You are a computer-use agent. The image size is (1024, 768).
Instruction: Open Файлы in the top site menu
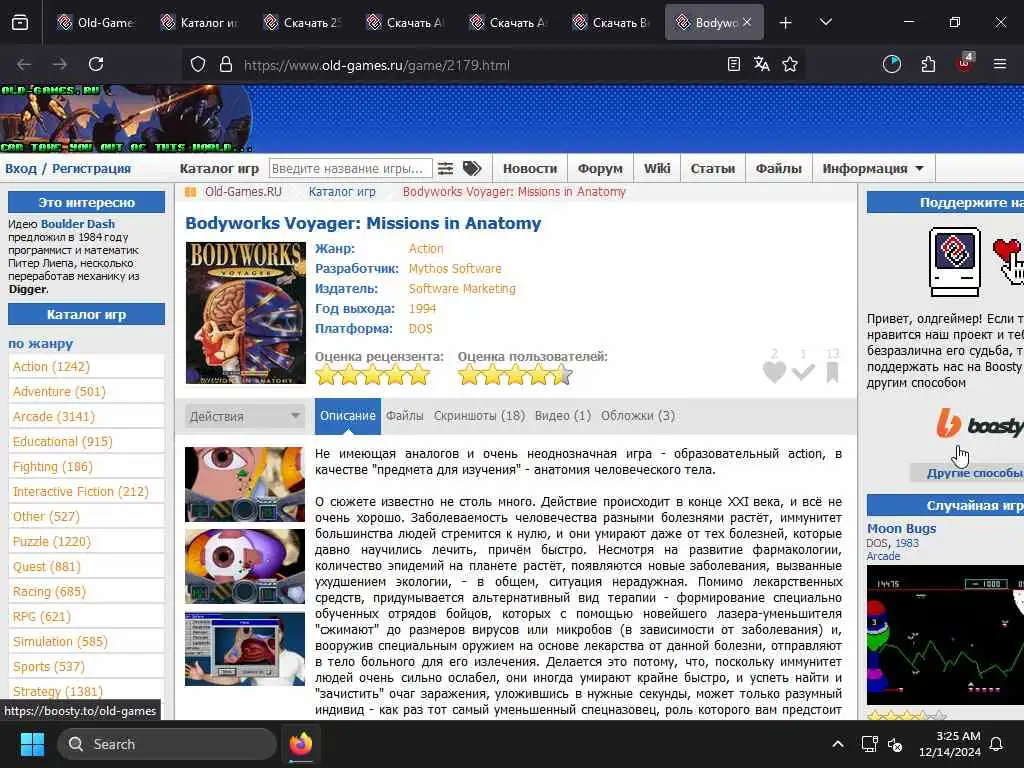pyautogui.click(x=778, y=168)
